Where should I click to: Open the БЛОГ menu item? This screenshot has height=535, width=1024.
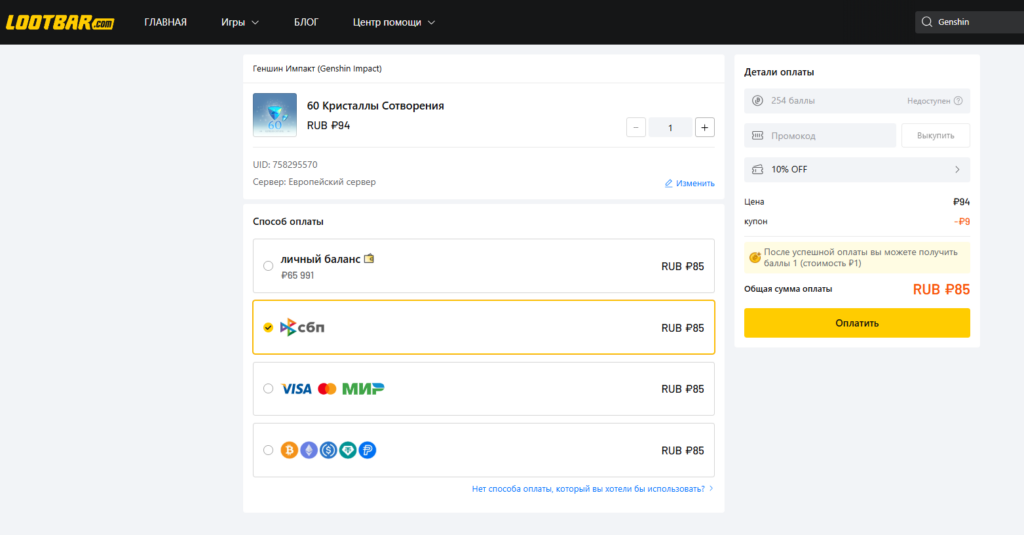click(x=306, y=22)
